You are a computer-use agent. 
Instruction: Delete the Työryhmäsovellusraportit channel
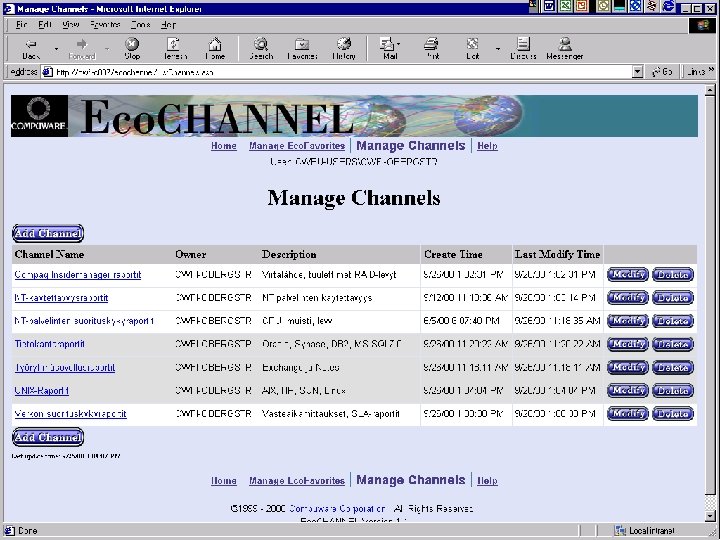(x=673, y=367)
